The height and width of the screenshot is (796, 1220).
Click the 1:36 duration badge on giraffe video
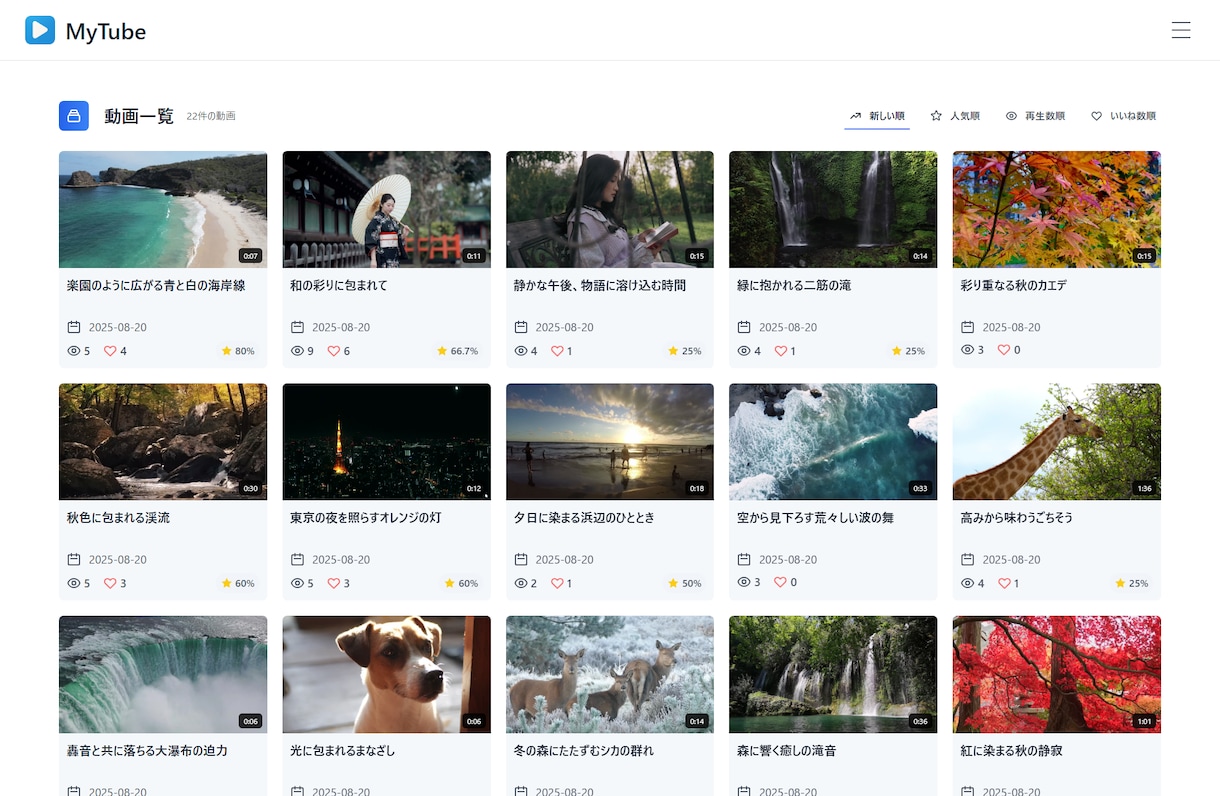[x=1144, y=488]
